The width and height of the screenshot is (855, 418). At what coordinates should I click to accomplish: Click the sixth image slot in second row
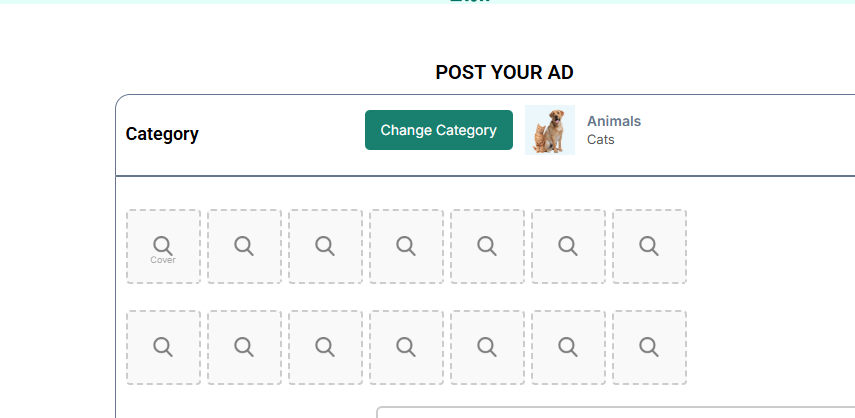click(568, 347)
